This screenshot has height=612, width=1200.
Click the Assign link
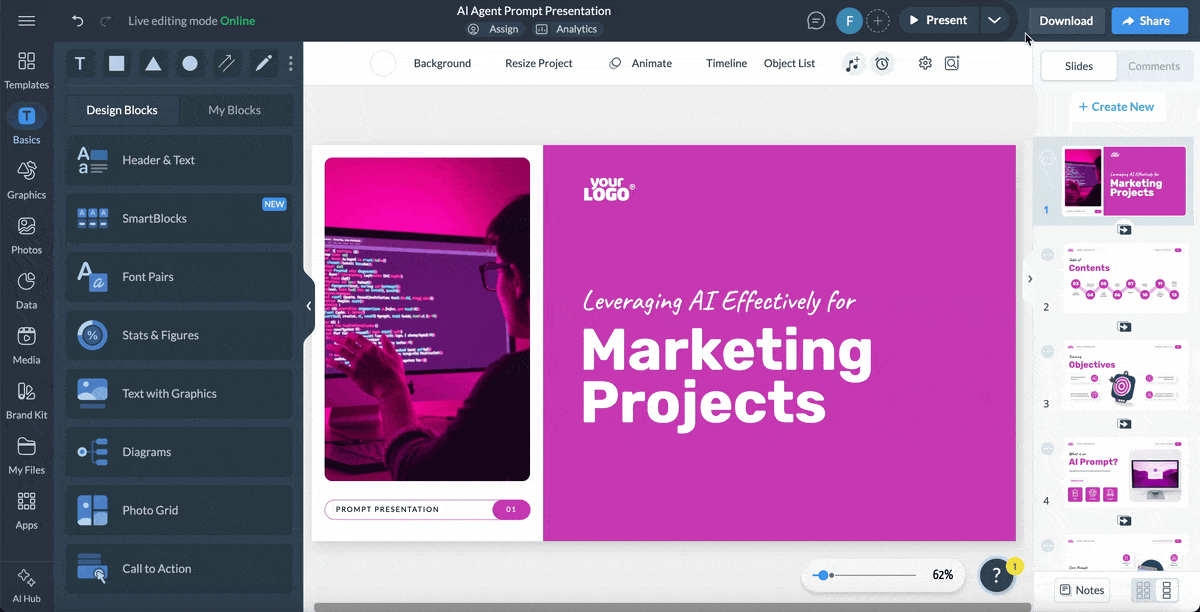[493, 29]
